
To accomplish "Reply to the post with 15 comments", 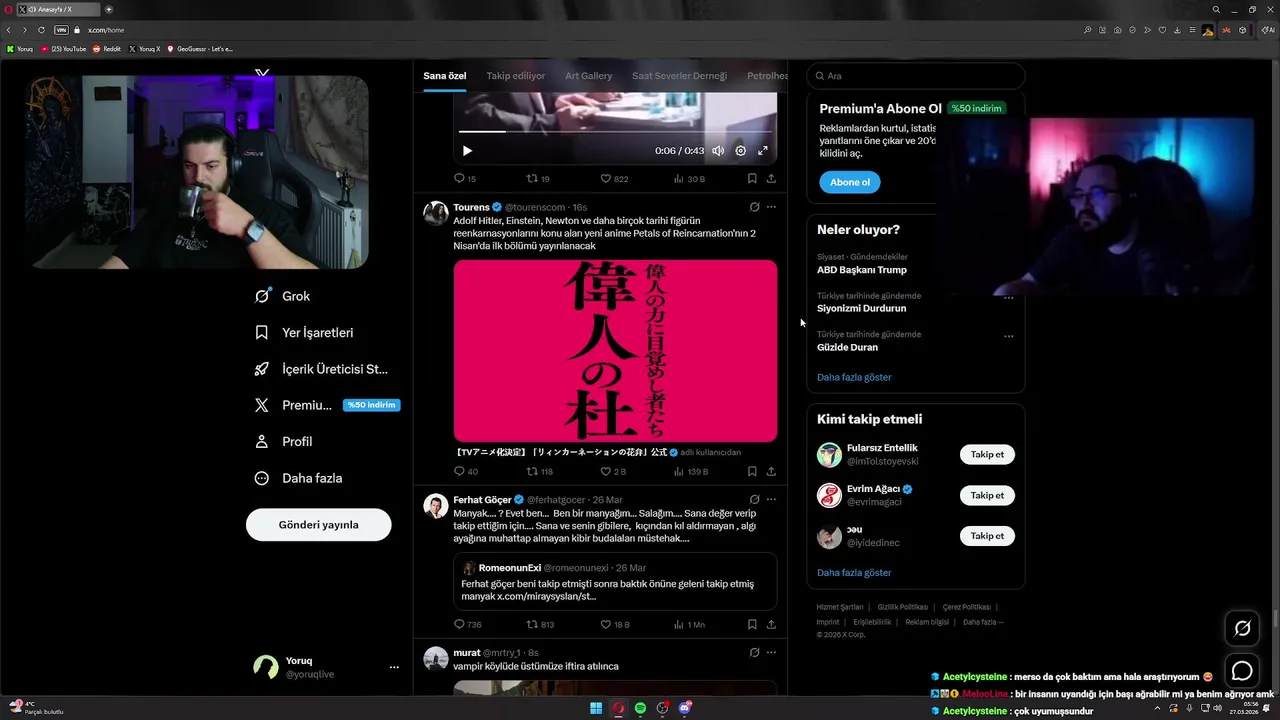I will (x=465, y=178).
